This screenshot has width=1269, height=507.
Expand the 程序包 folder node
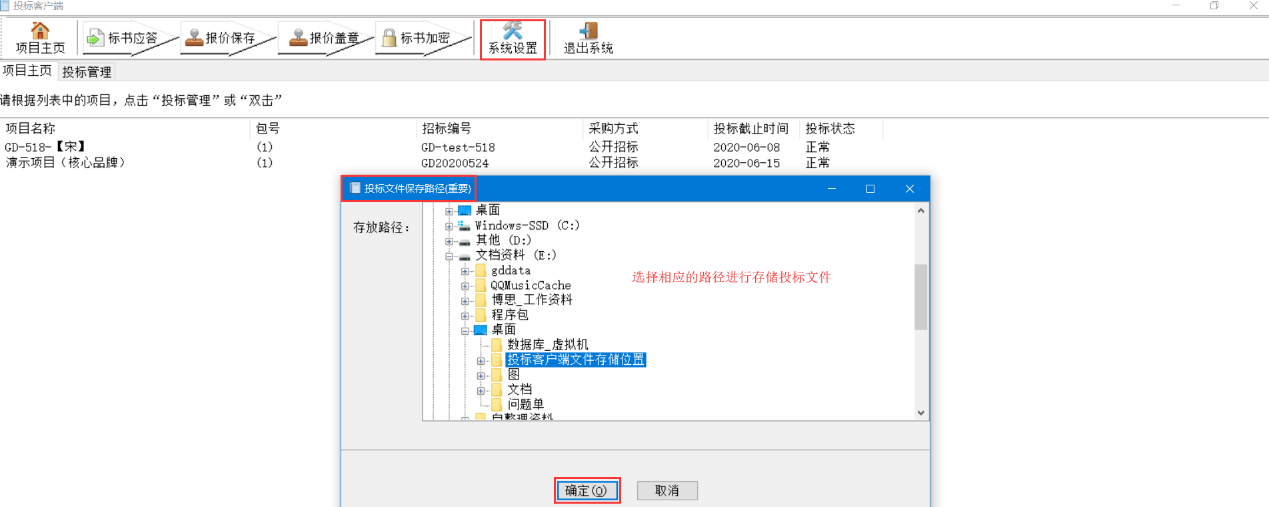[x=465, y=315]
